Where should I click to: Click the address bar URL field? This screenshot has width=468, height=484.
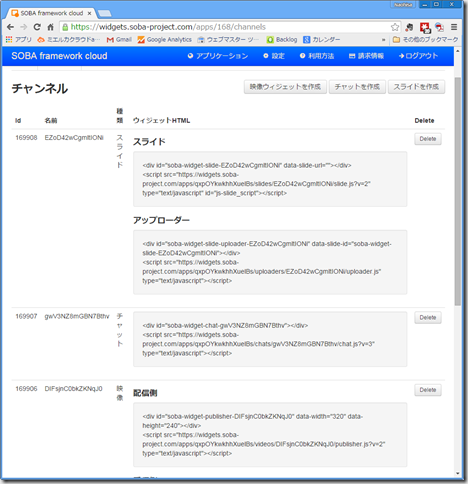[230, 27]
